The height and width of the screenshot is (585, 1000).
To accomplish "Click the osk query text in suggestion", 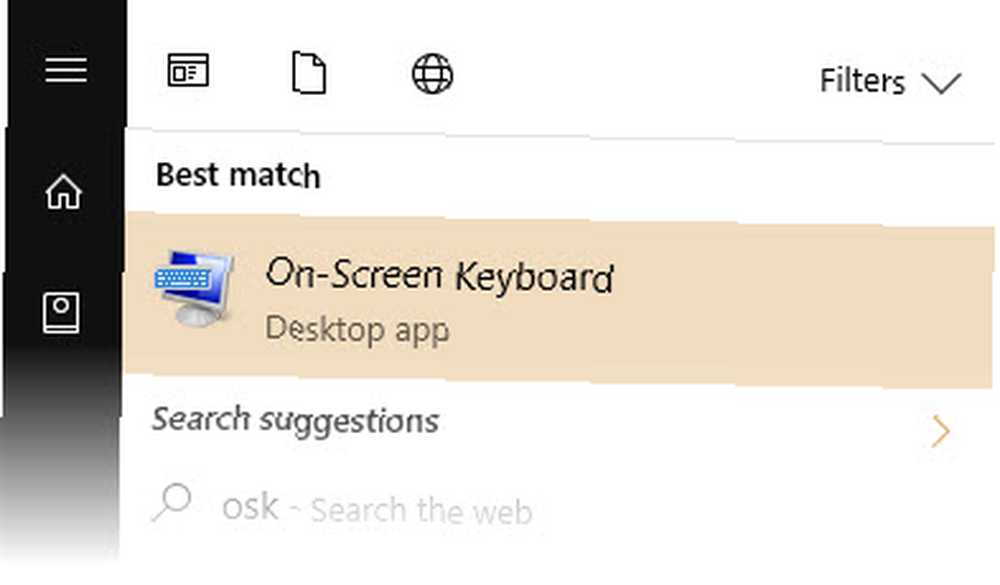I will [x=250, y=508].
